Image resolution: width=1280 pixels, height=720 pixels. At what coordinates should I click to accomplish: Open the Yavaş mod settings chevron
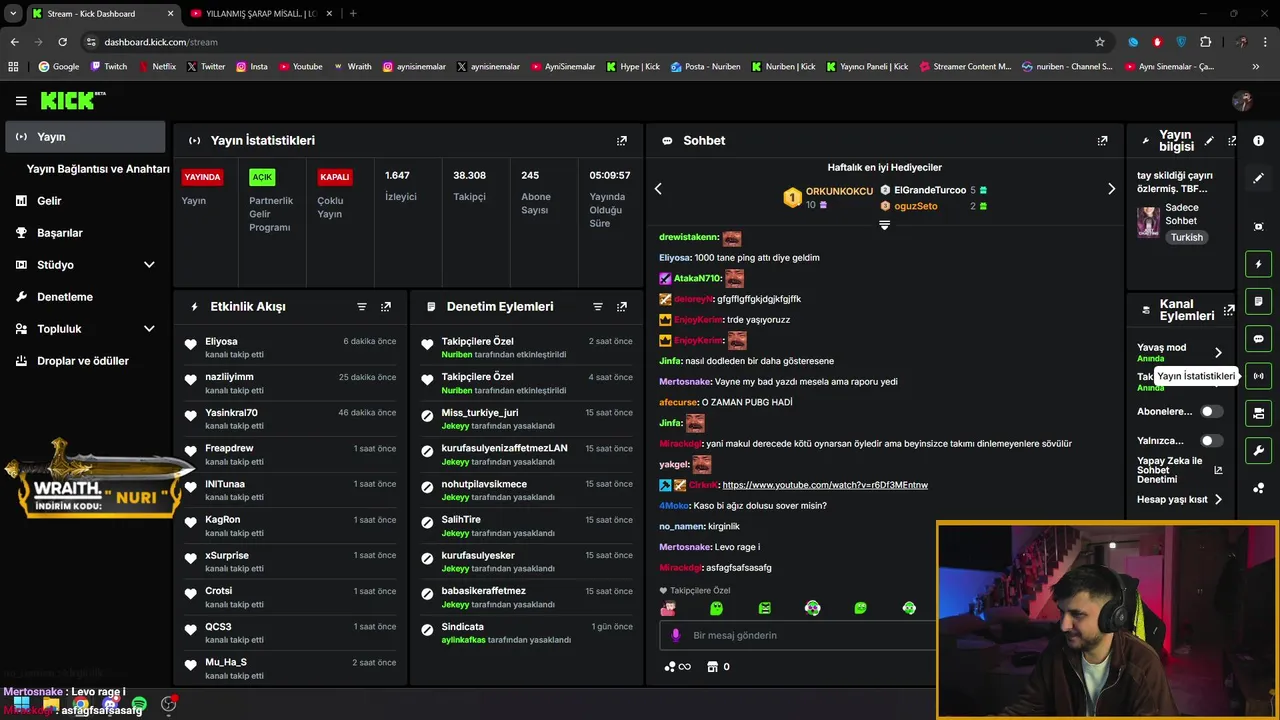[x=1218, y=352]
